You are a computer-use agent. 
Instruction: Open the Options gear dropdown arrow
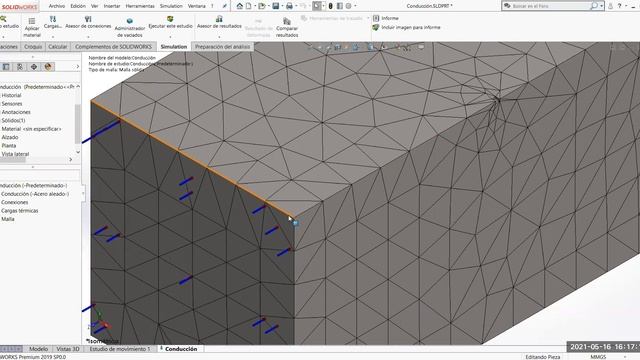pyautogui.click(x=355, y=6)
